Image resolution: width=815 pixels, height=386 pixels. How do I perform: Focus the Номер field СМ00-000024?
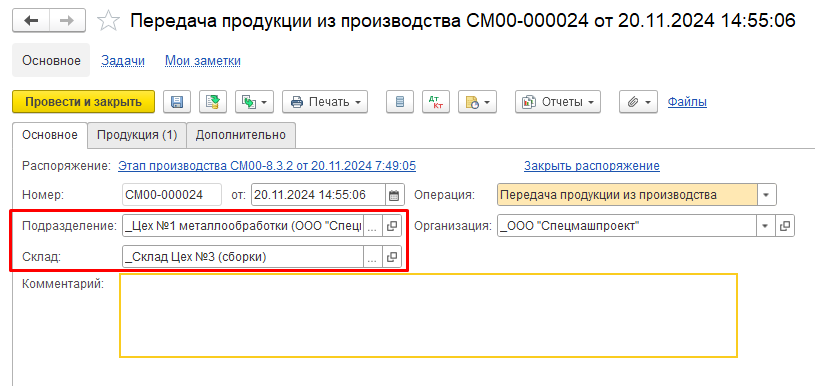point(172,195)
